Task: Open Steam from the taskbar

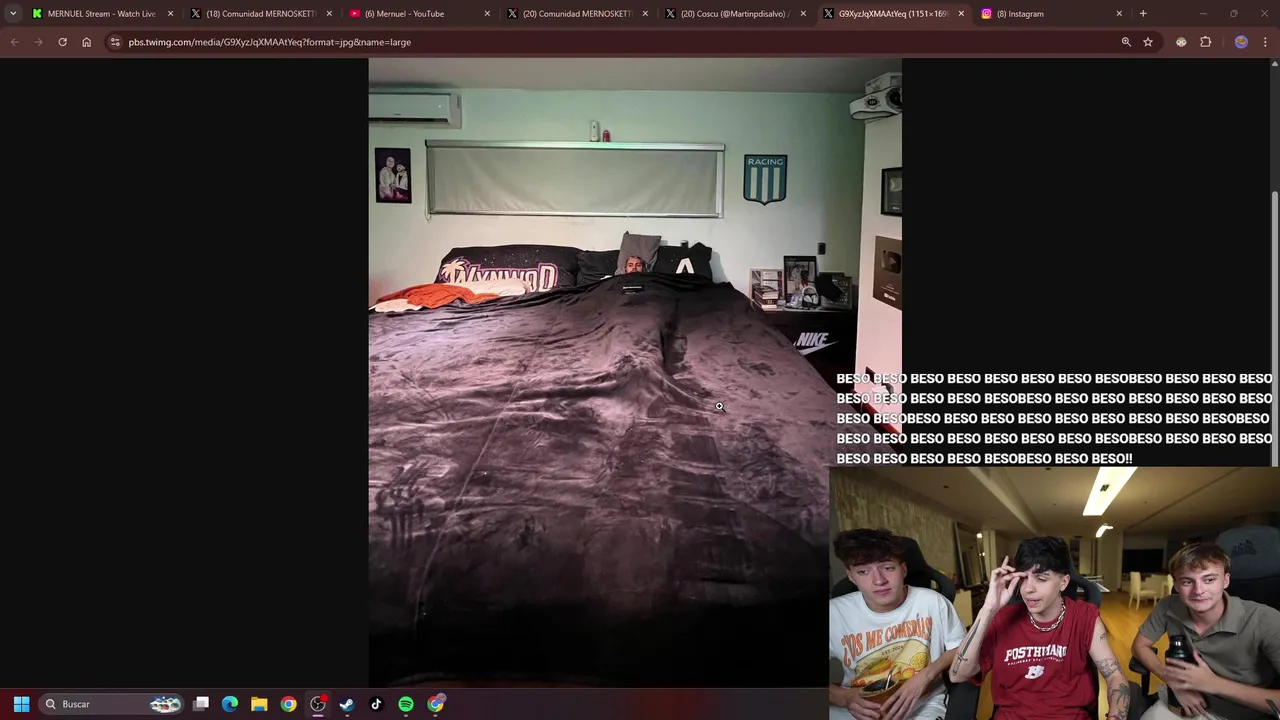Action: coord(347,704)
